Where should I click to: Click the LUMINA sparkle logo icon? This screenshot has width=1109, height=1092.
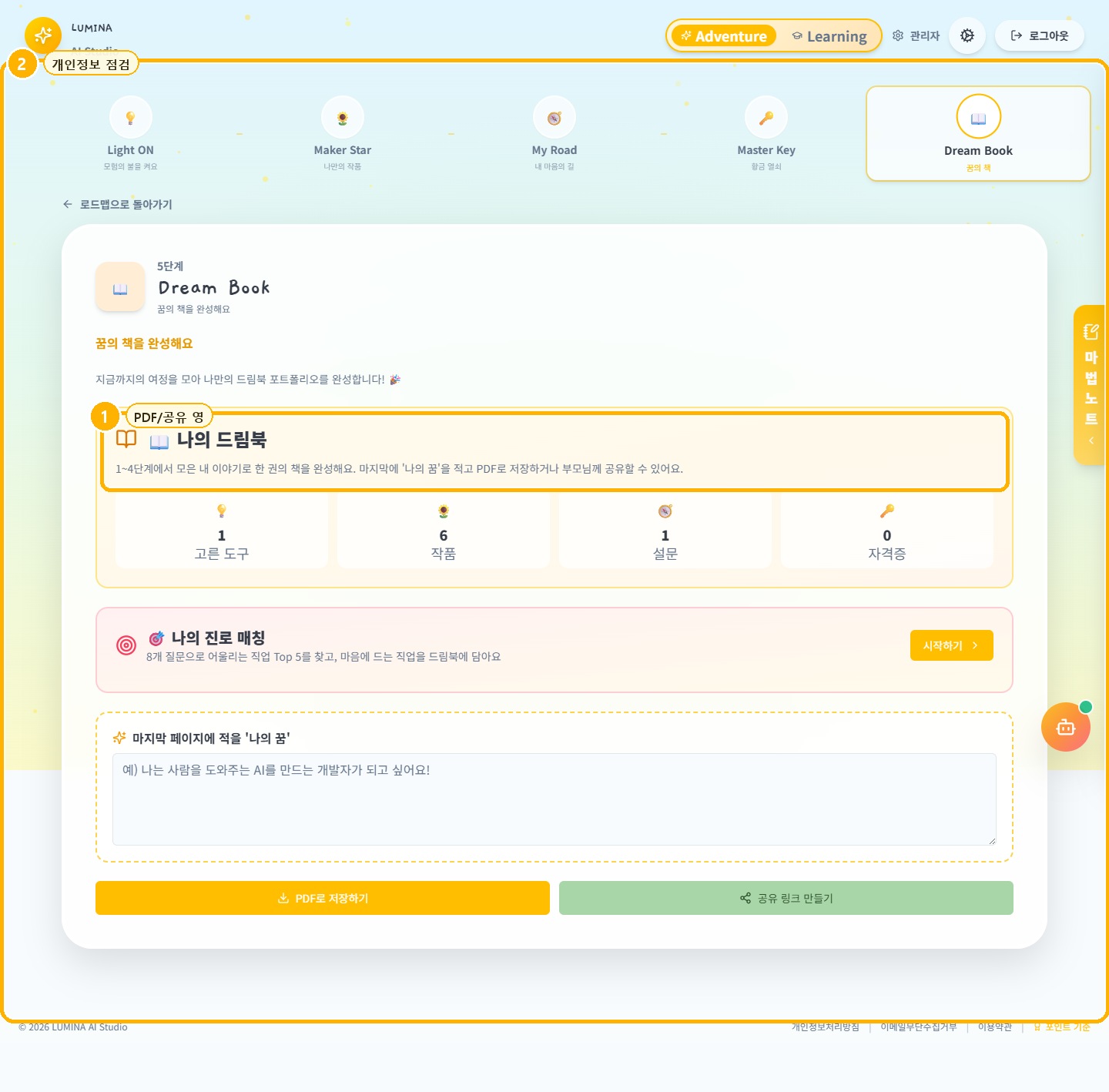click(43, 35)
